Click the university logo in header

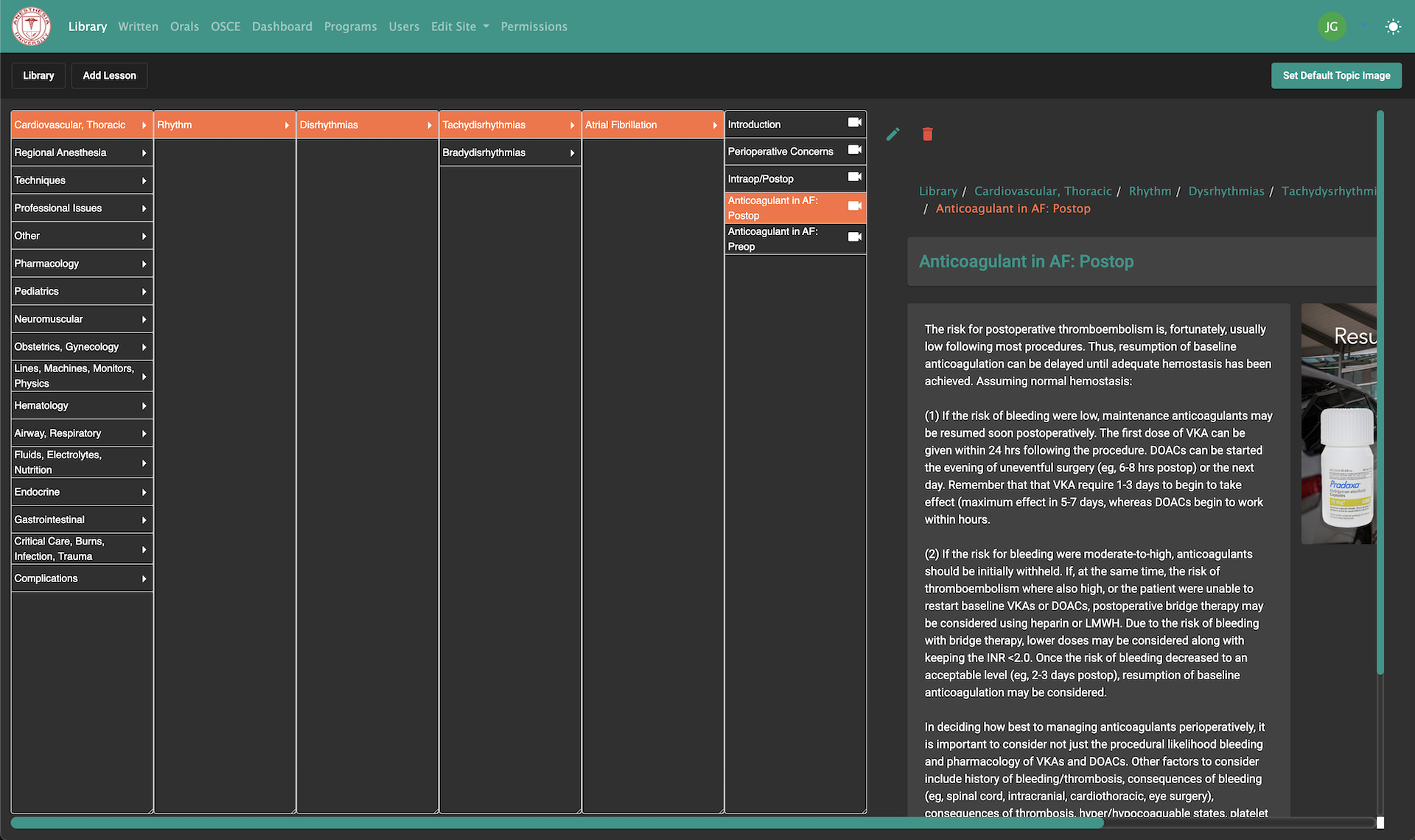[31, 27]
